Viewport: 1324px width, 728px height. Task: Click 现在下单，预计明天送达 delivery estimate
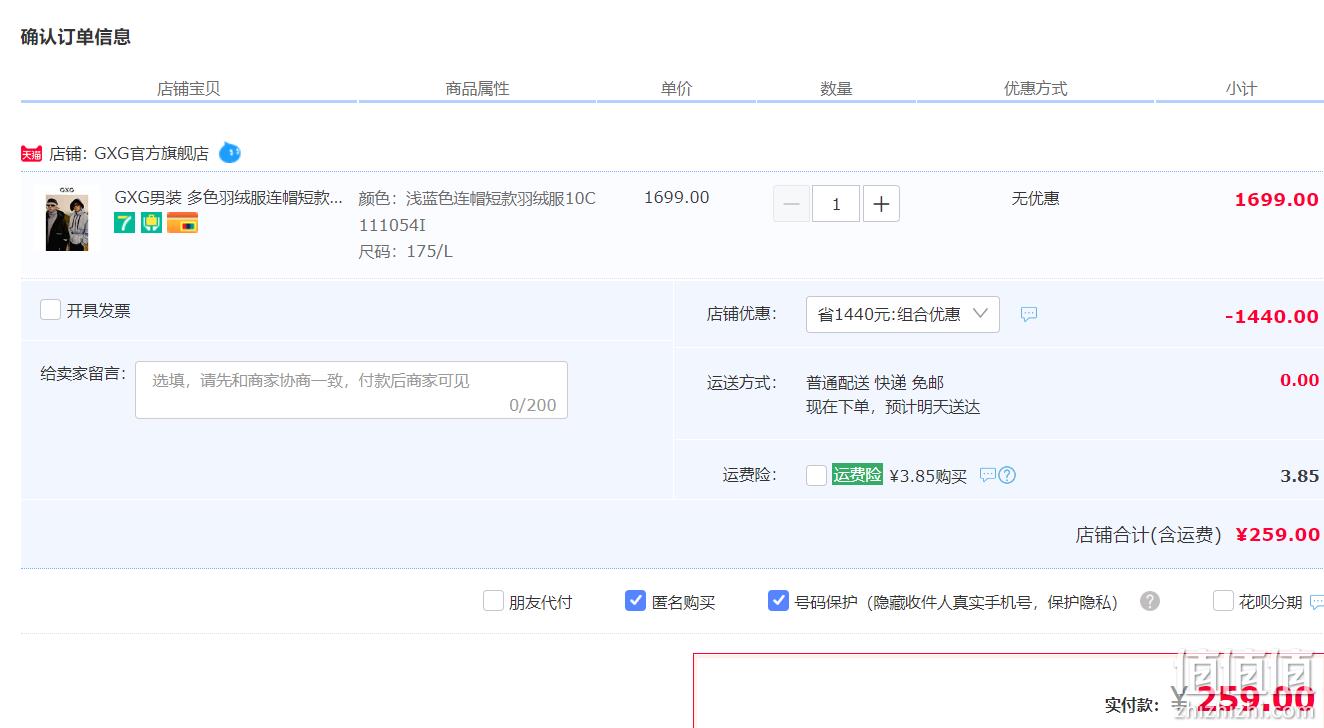pyautogui.click(x=893, y=407)
